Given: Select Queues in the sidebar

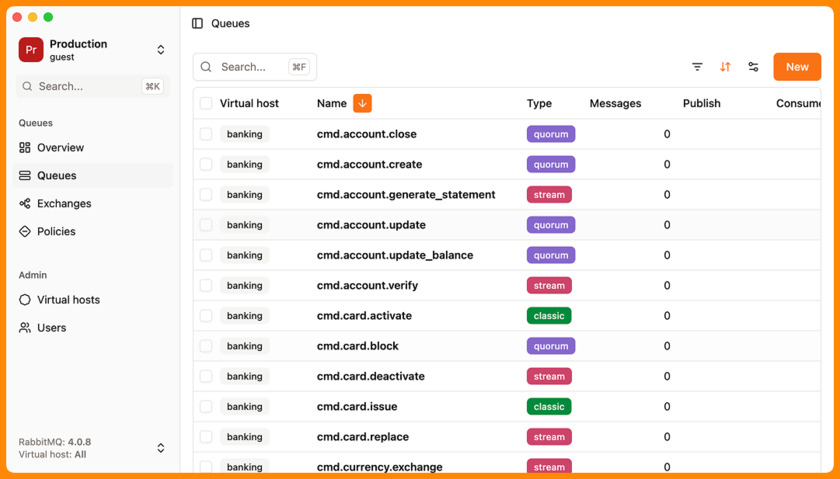Looking at the screenshot, I should 93,175.
